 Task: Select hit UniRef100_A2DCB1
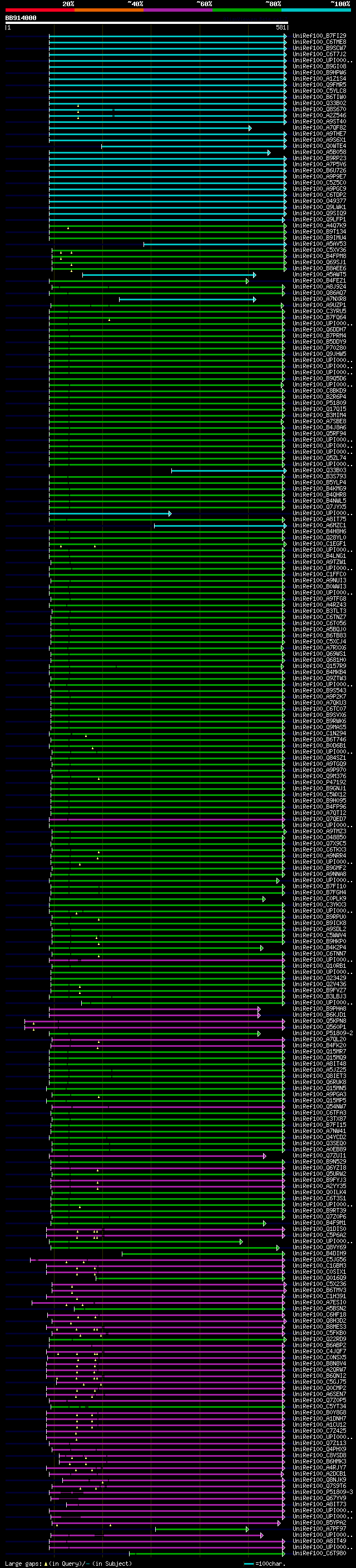pos(319,1473)
